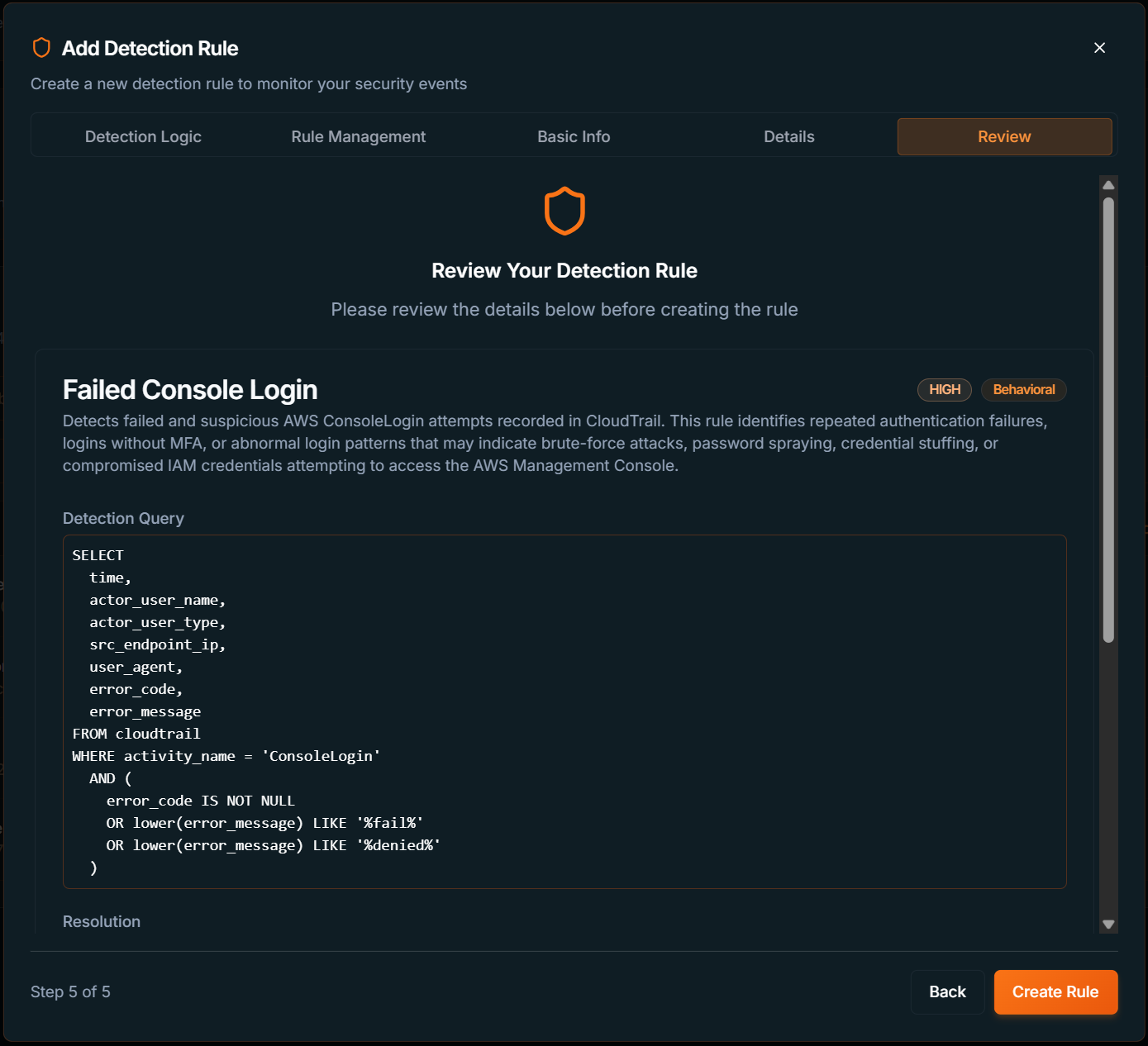Click the Detection Query label
This screenshot has width=1148, height=1046.
[x=123, y=518]
